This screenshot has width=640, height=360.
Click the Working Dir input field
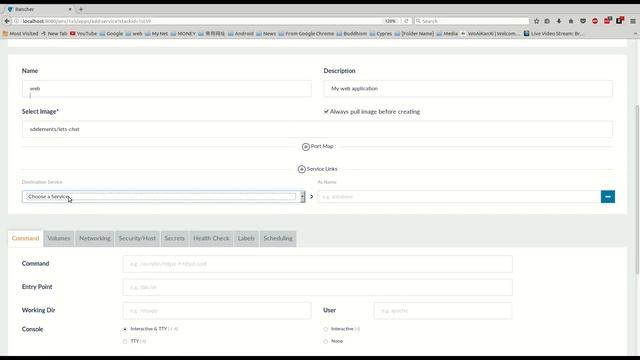[217, 311]
